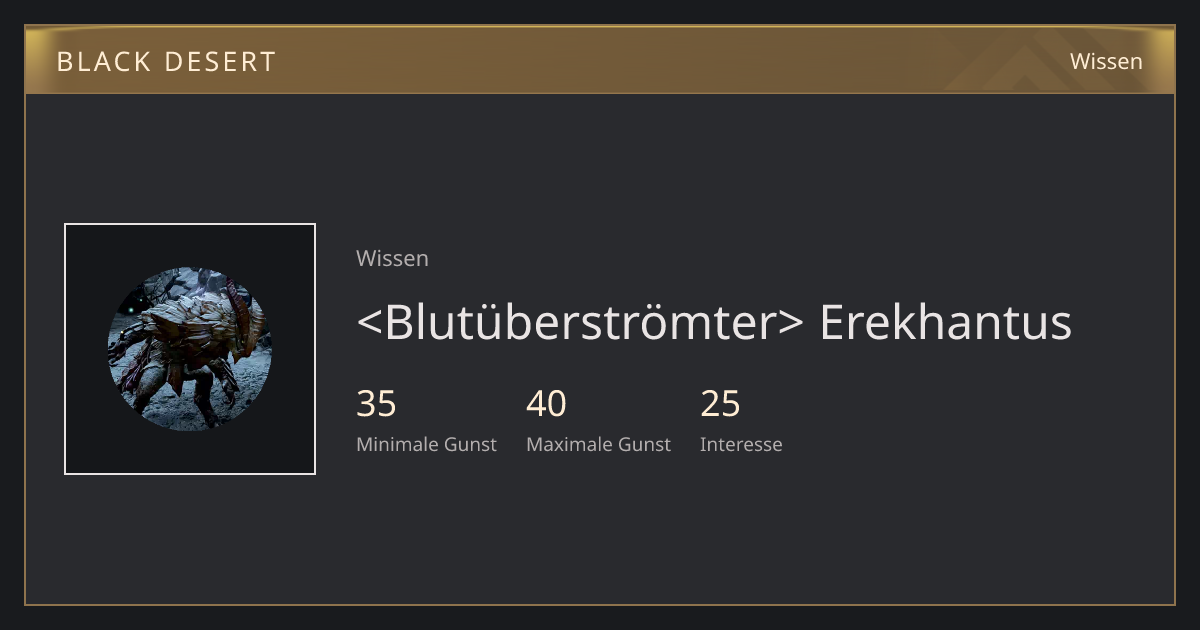Viewport: 1200px width, 630px height.
Task: Click the <Blutüberströmter> title prefix
Action: coord(580,322)
